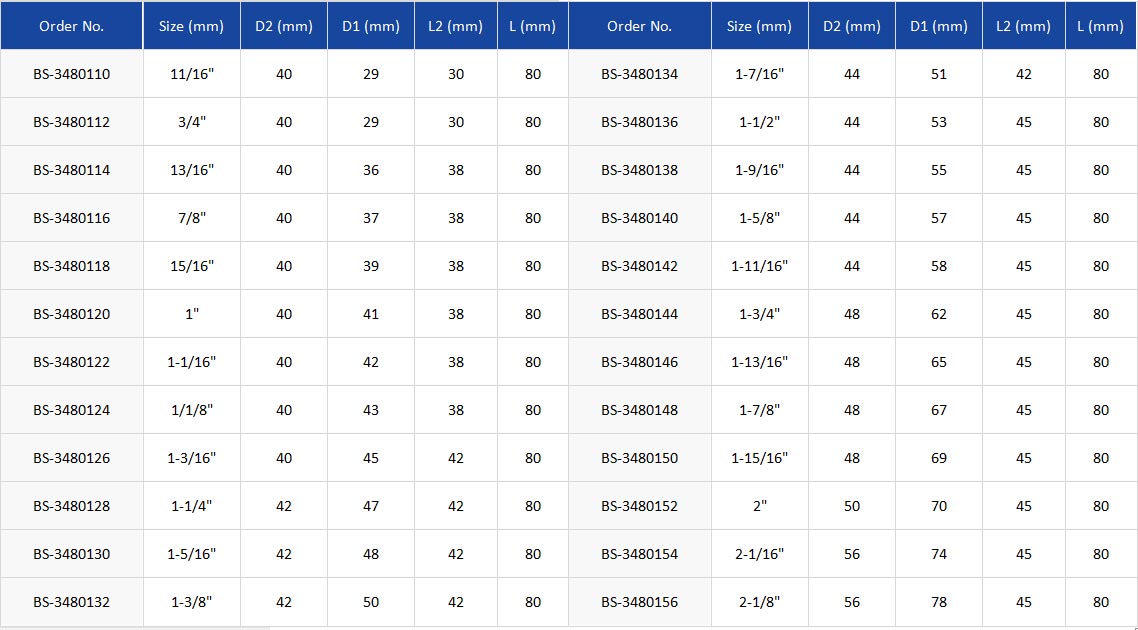1138x630 pixels.
Task: Select the 2" size cell
Action: pyautogui.click(x=760, y=506)
